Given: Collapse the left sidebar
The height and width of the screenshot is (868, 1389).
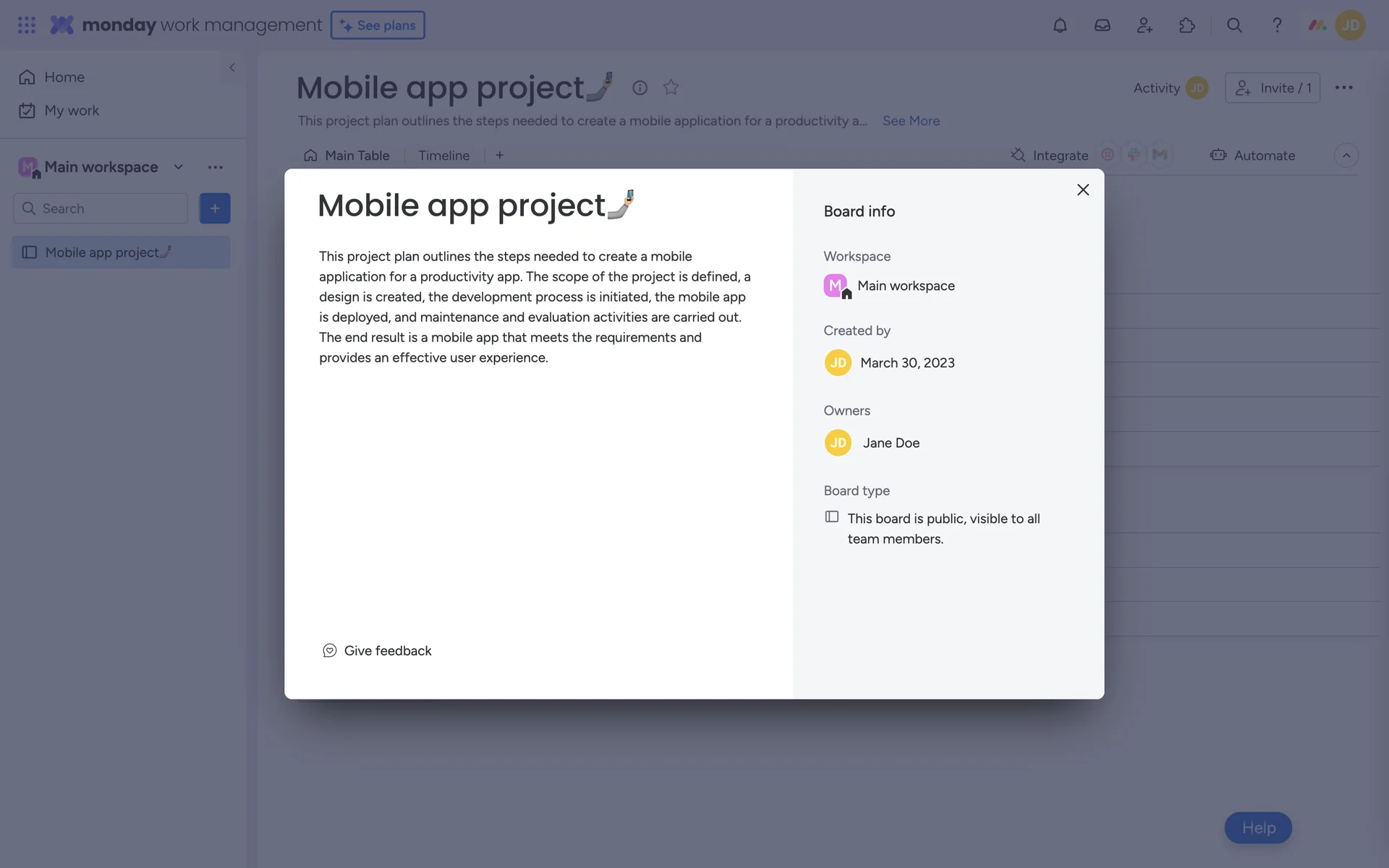Looking at the screenshot, I should (232, 67).
